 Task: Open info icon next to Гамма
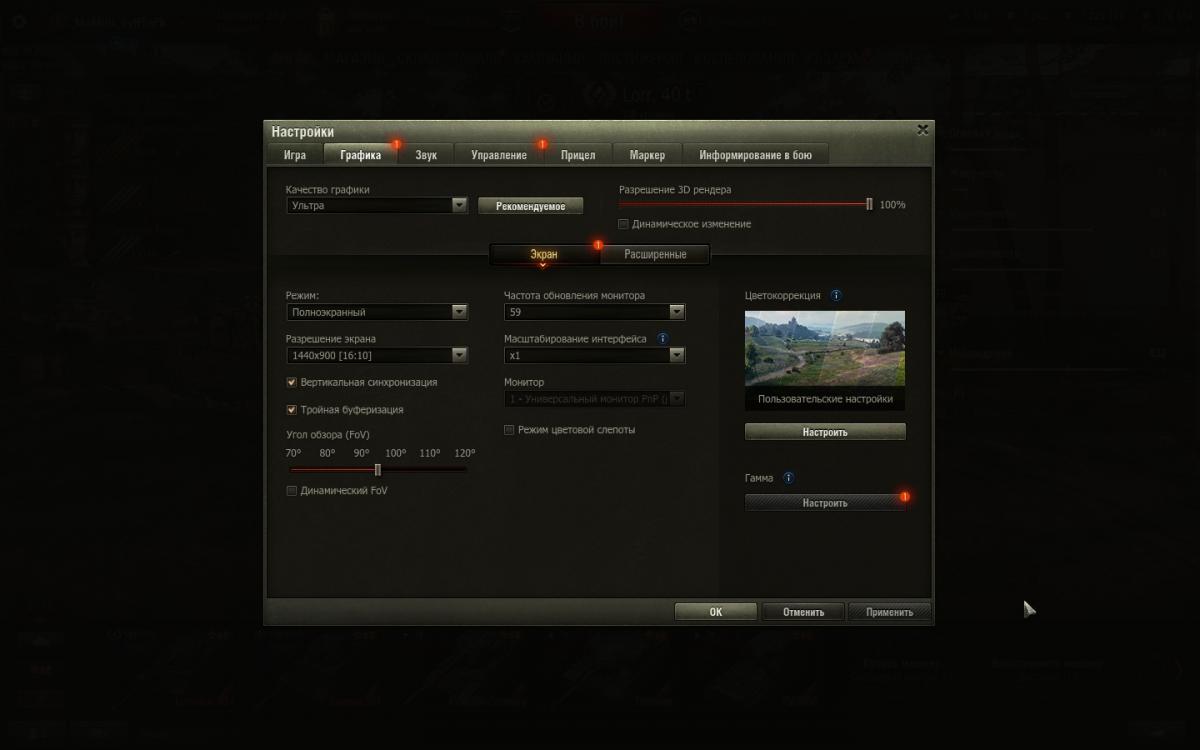tap(789, 478)
